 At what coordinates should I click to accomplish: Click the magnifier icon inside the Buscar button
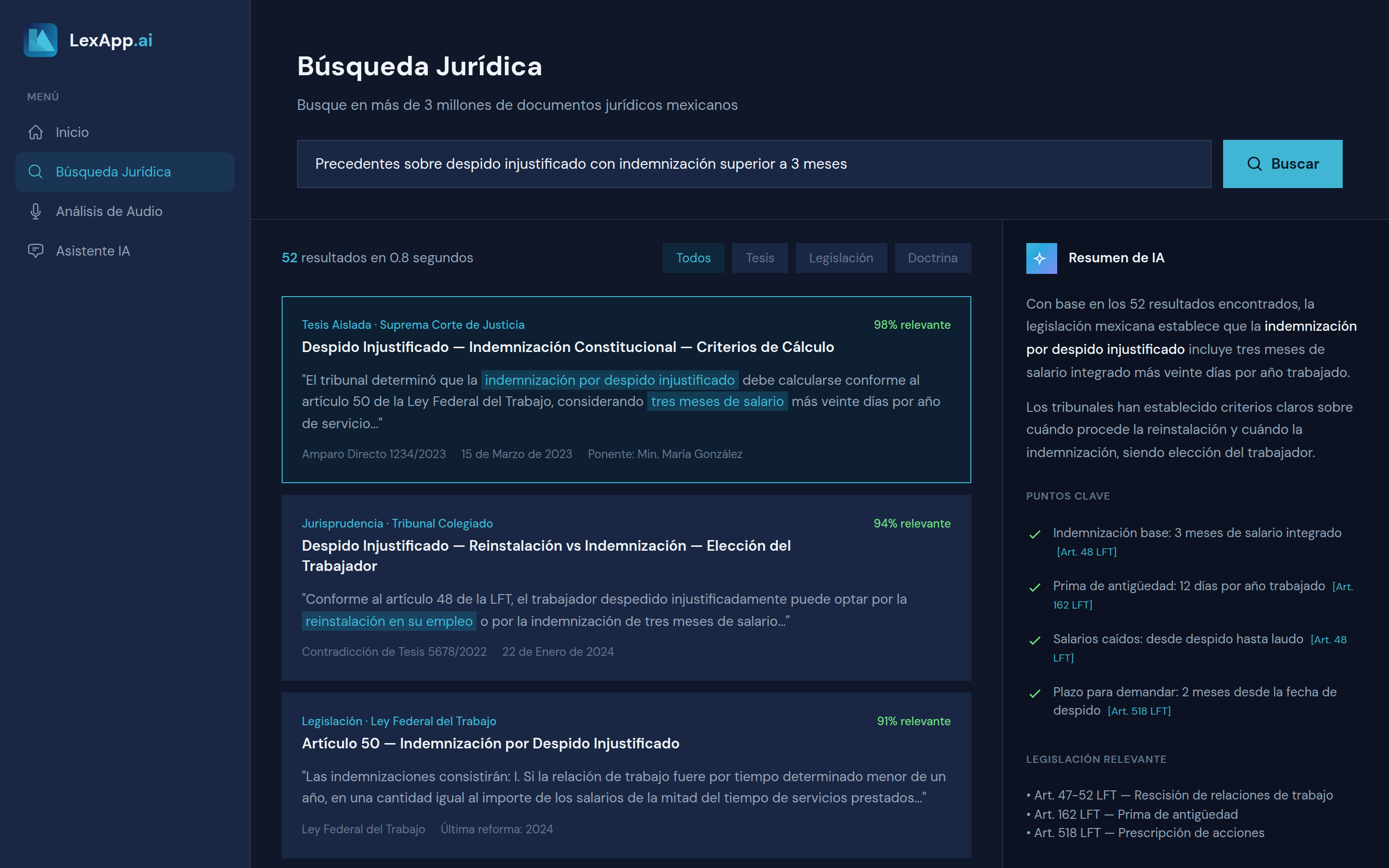click(1255, 163)
